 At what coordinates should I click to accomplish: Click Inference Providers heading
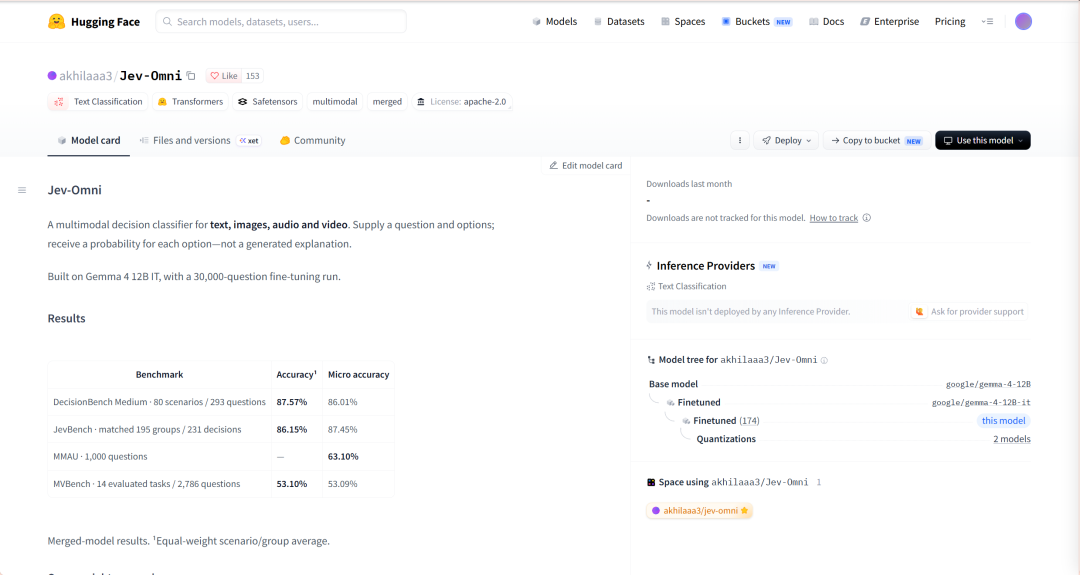pyautogui.click(x=705, y=266)
